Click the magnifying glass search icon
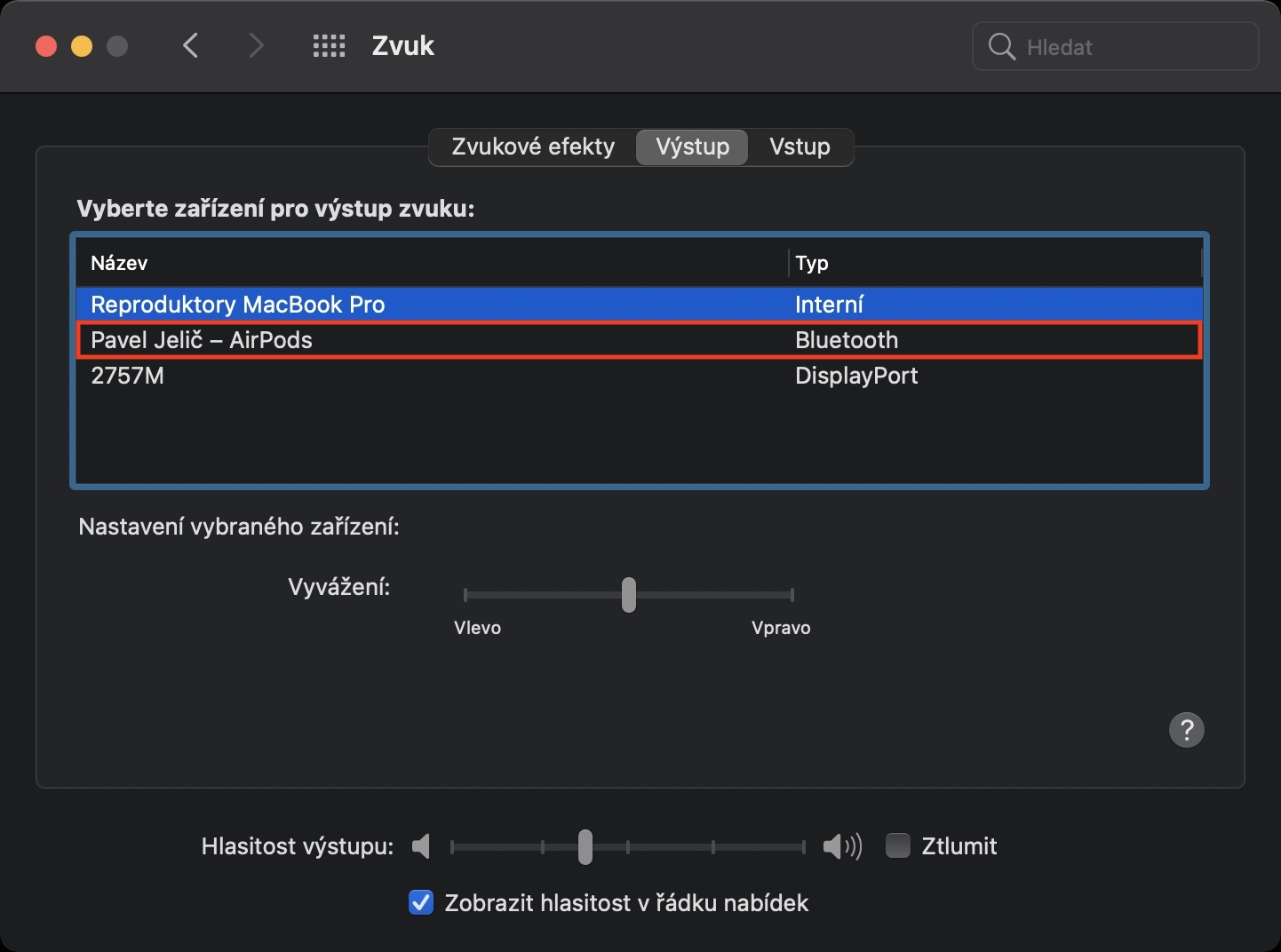The image size is (1281, 952). [x=1001, y=47]
